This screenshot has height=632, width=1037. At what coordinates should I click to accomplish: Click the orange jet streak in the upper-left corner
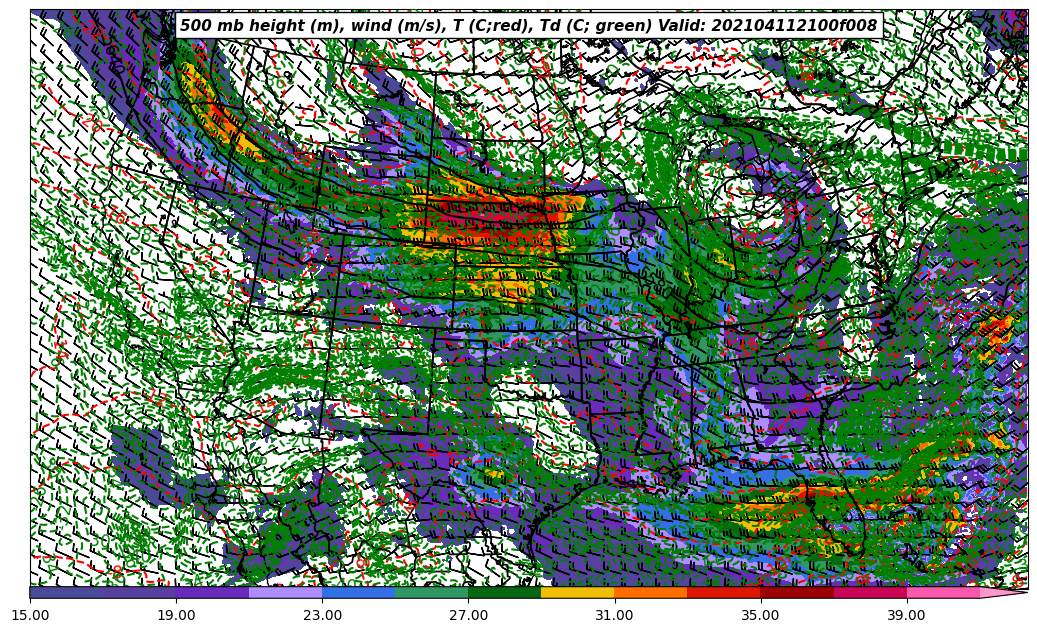click(x=215, y=110)
